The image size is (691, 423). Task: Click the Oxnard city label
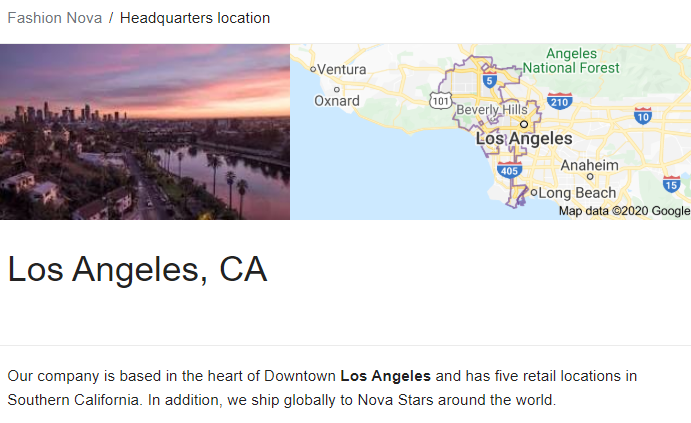[337, 101]
